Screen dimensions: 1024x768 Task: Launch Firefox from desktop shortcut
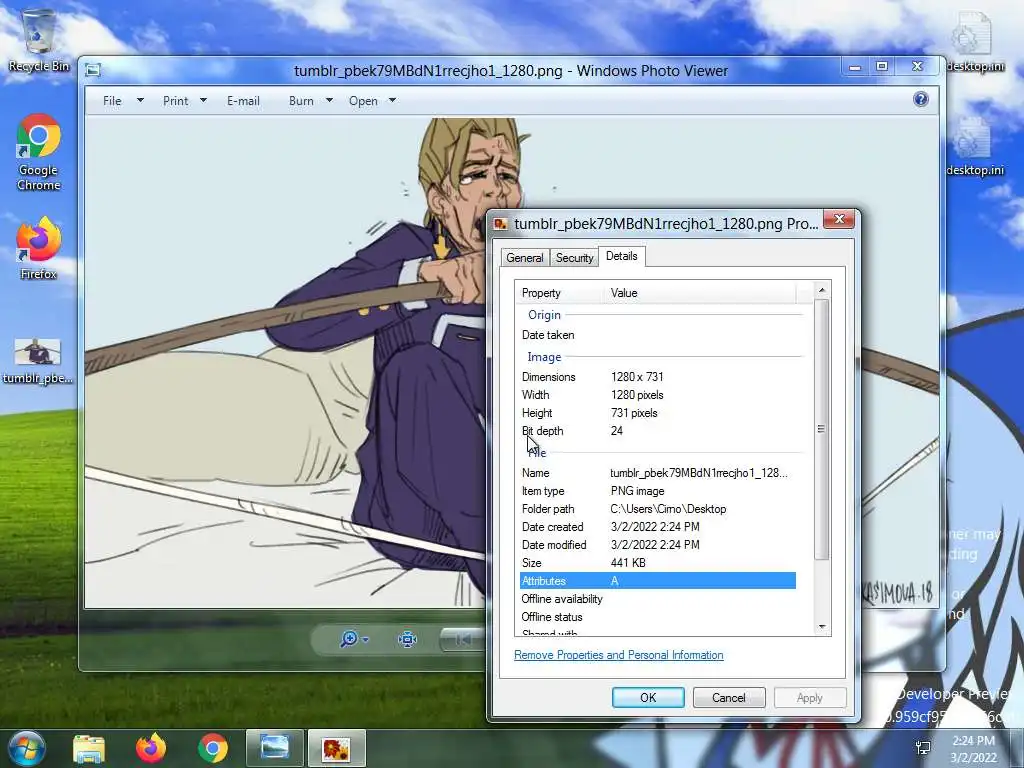[x=39, y=249]
